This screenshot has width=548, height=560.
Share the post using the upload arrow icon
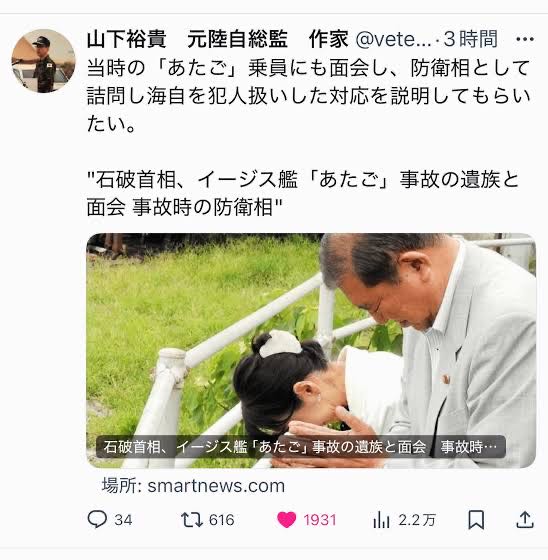click(525, 520)
